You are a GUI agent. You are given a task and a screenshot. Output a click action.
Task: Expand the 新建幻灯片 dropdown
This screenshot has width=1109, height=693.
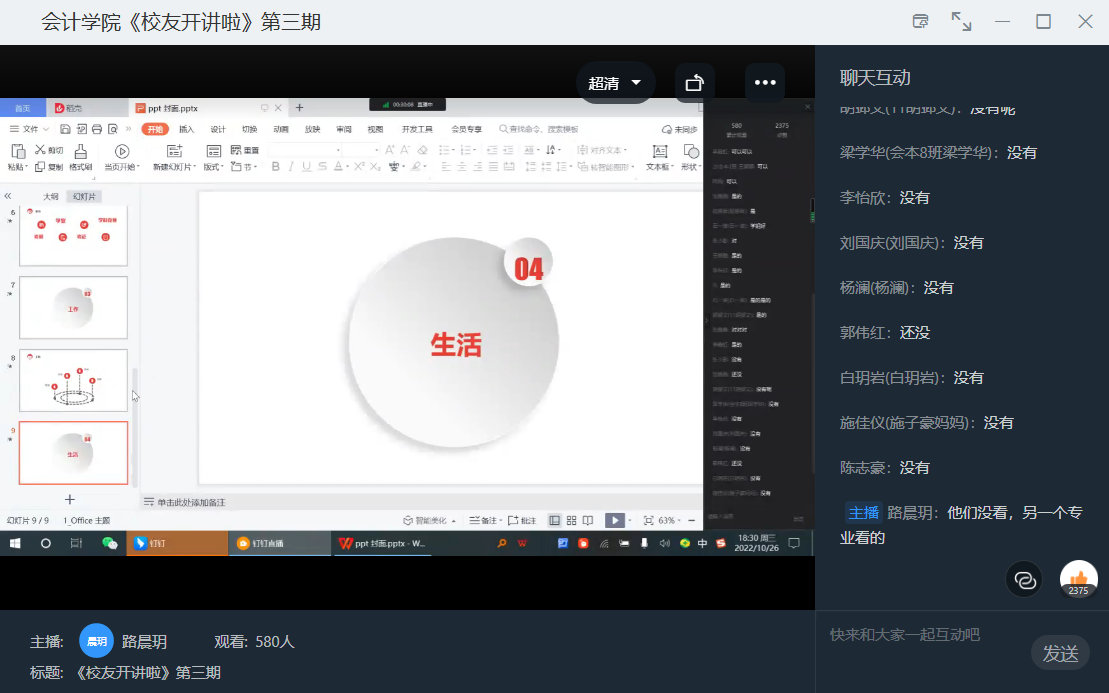pos(175,167)
